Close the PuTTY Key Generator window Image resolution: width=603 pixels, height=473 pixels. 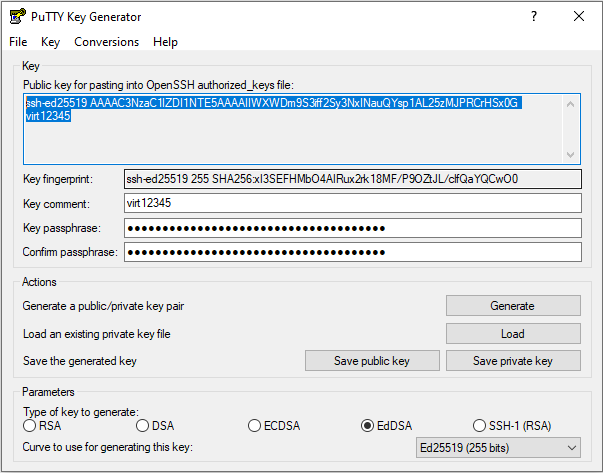click(x=579, y=17)
